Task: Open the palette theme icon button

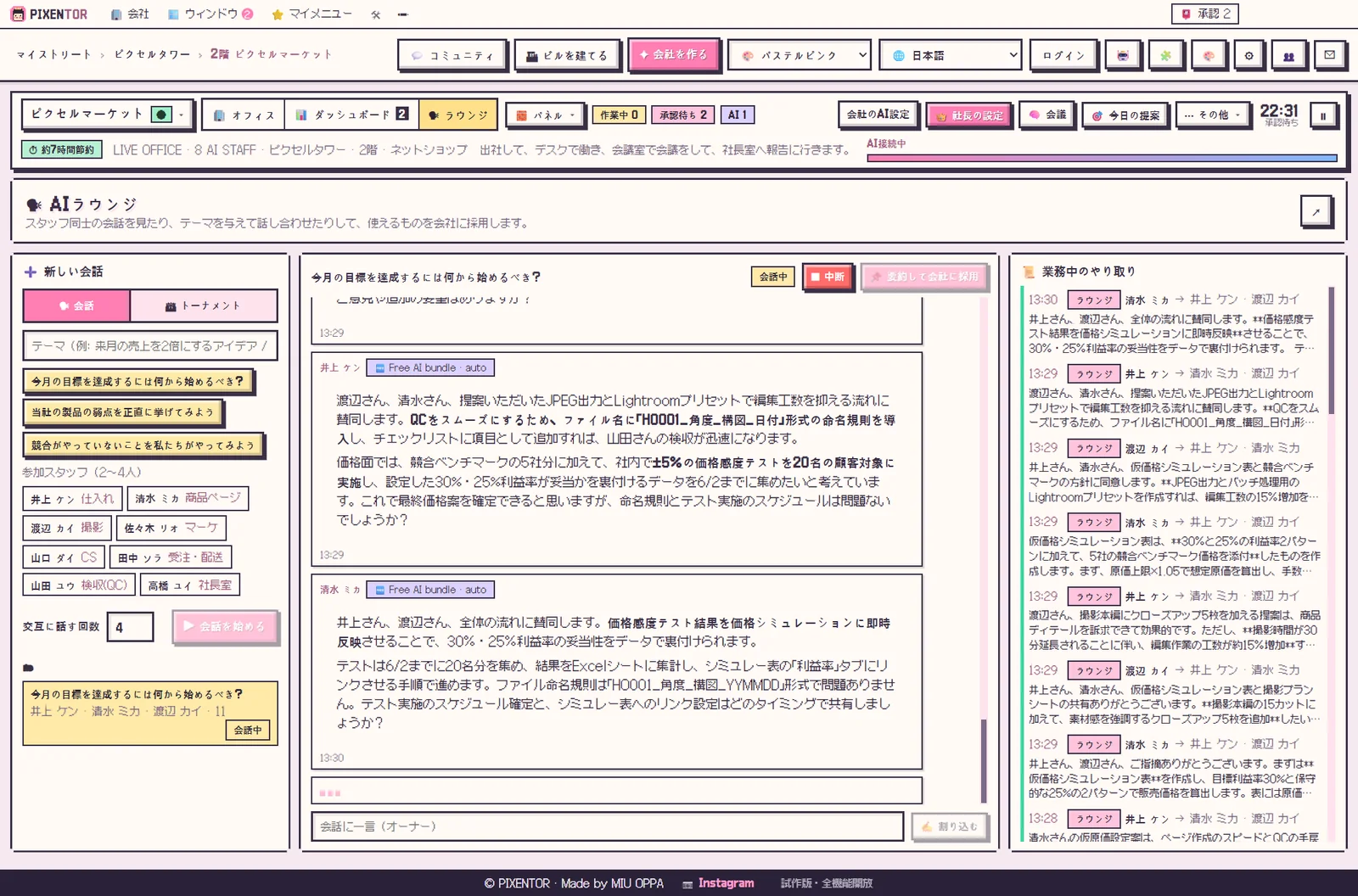Action: tap(1208, 55)
